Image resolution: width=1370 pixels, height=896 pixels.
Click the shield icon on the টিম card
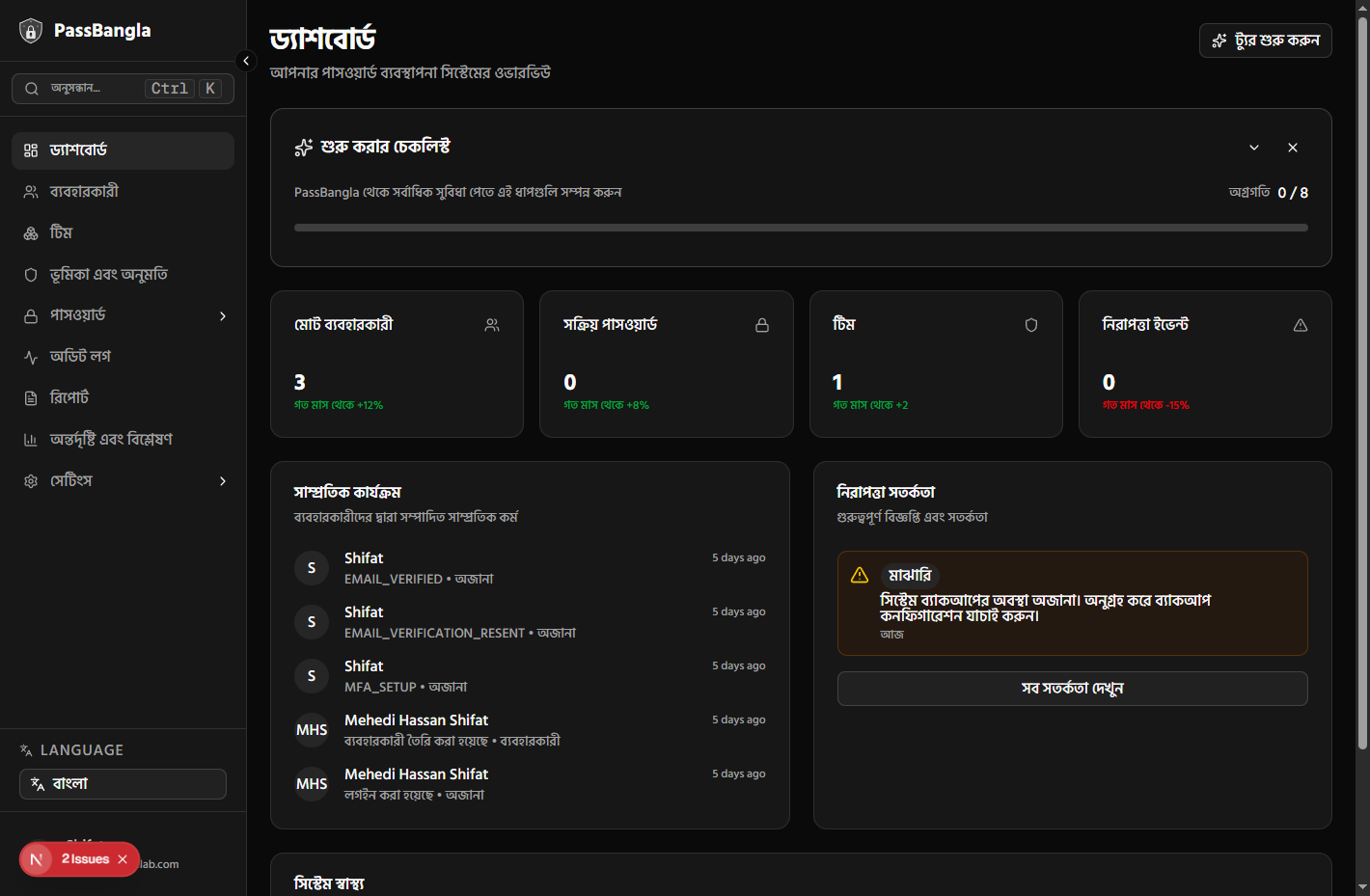tap(1031, 325)
